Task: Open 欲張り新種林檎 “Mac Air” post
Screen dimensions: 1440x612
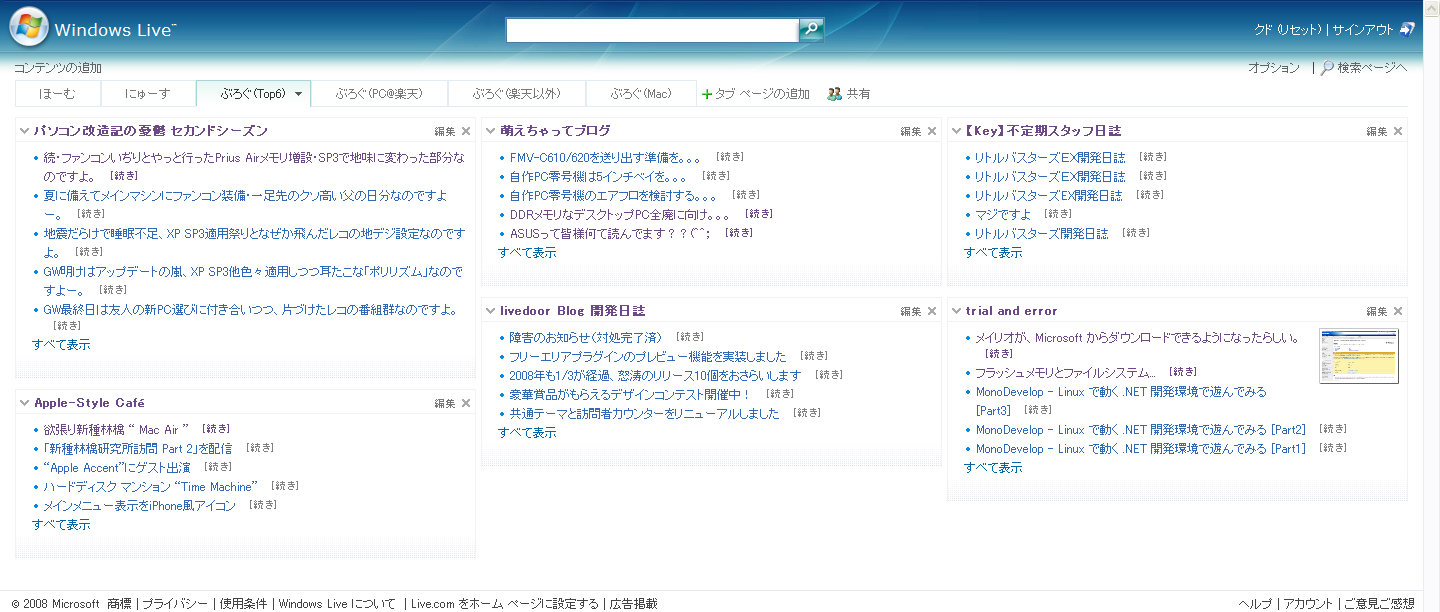Action: tap(116, 430)
